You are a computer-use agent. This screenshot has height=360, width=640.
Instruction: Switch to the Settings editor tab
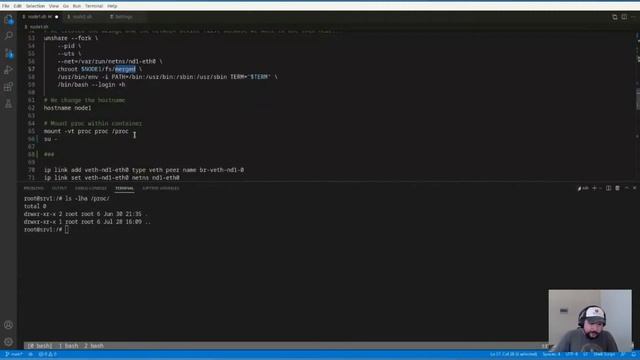pyautogui.click(x=123, y=17)
